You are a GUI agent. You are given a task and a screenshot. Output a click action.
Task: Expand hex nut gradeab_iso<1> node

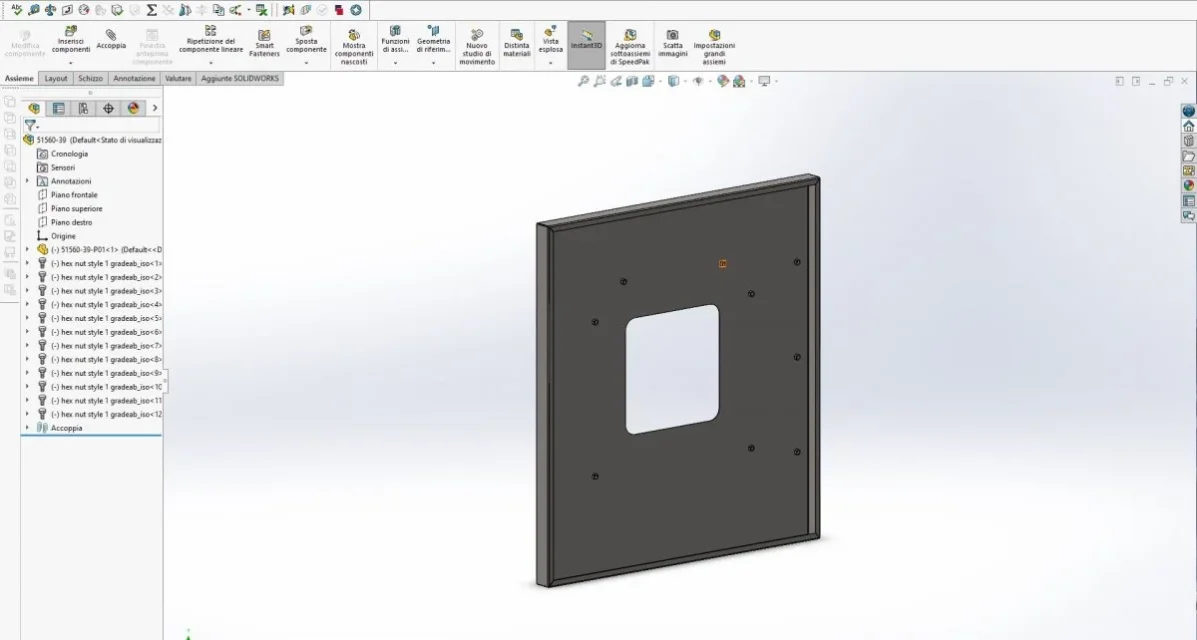27,263
